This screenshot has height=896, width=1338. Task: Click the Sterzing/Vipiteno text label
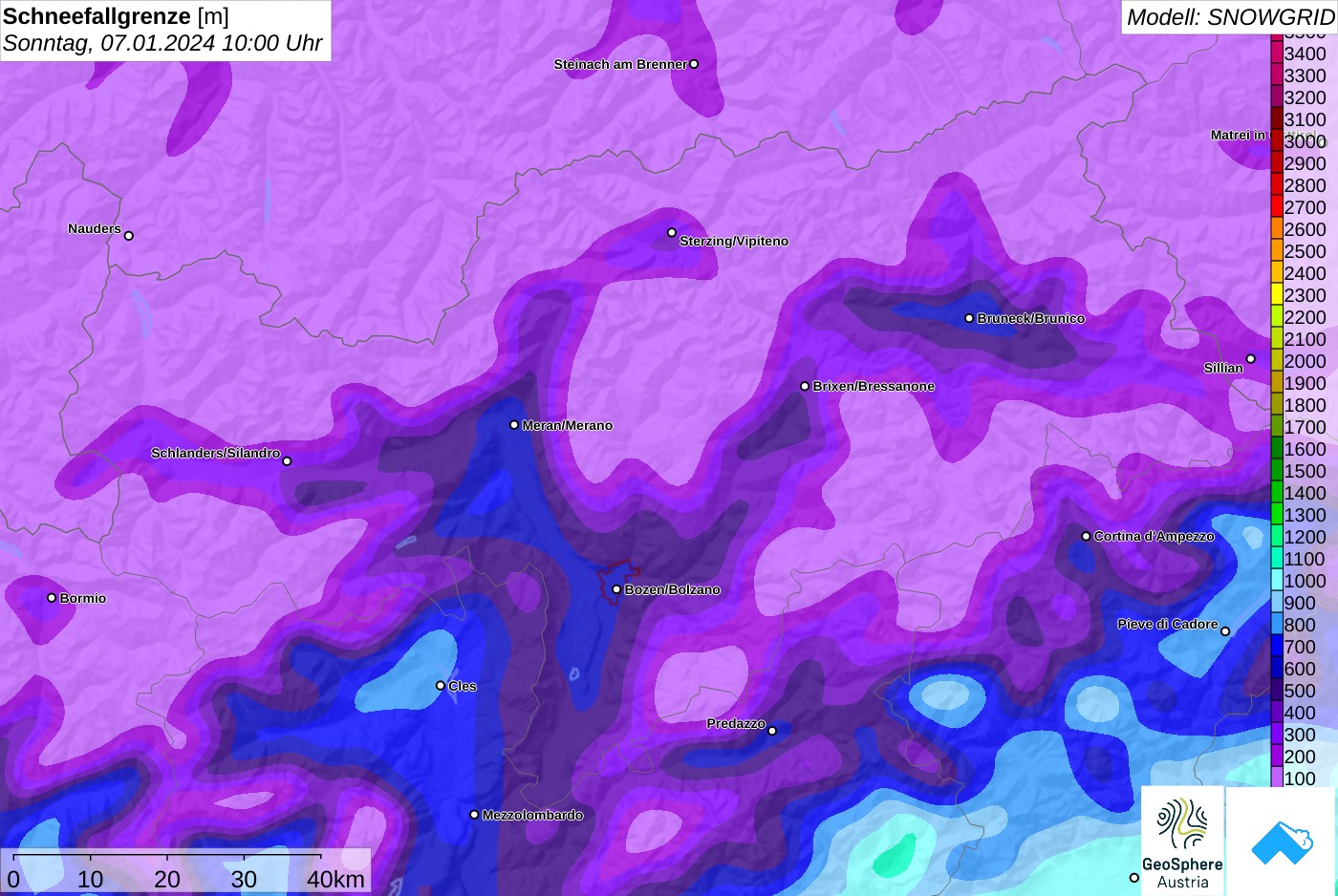pyautogui.click(x=734, y=241)
